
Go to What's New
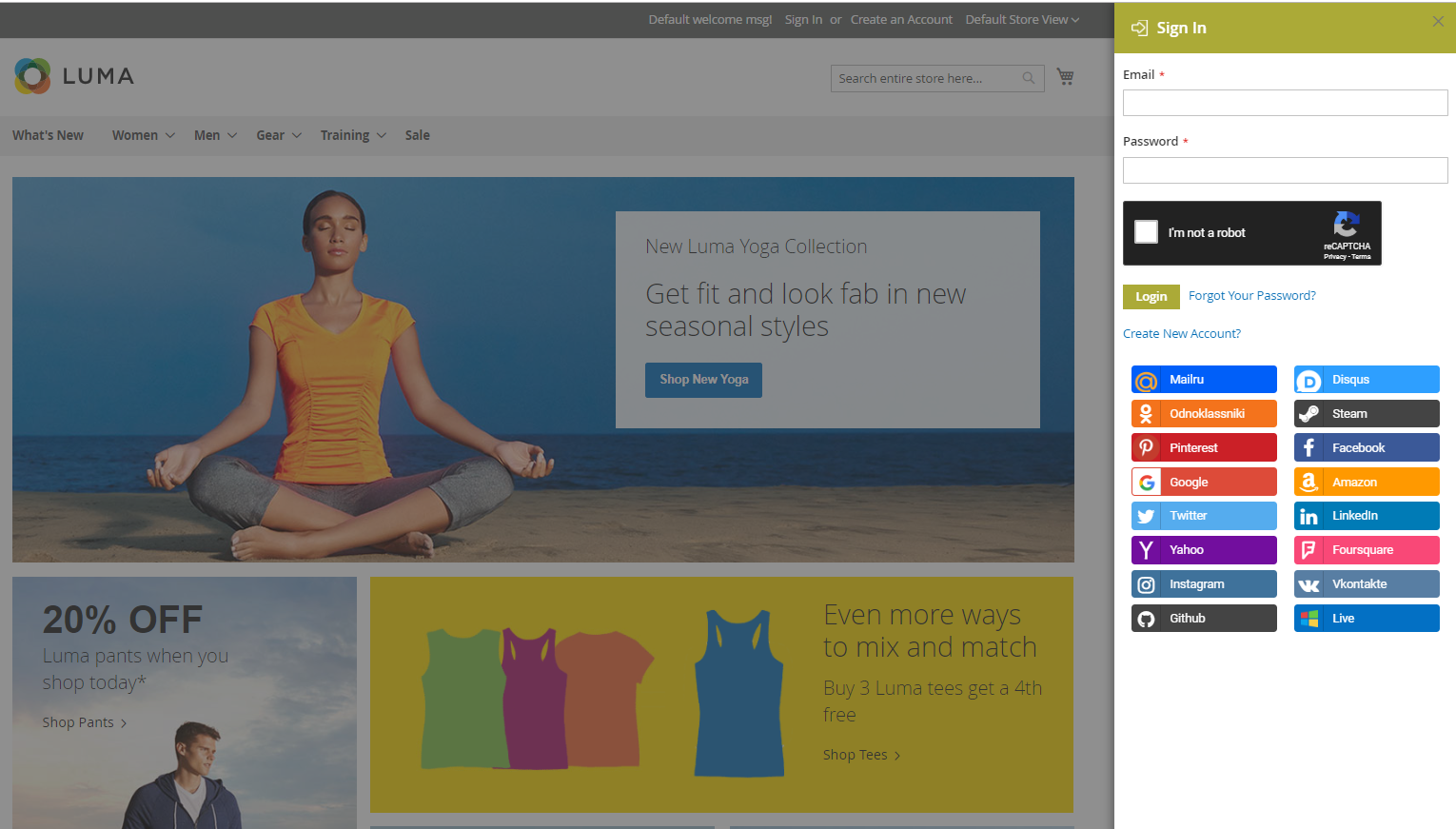[x=48, y=135]
